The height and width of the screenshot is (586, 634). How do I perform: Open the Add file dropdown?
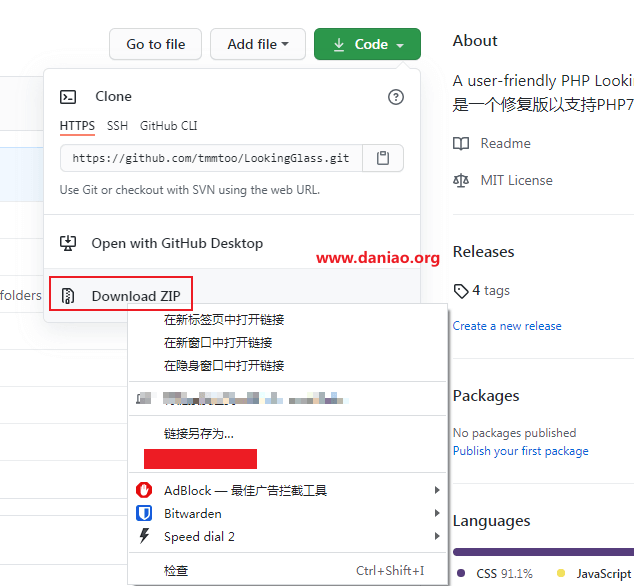tap(258, 44)
